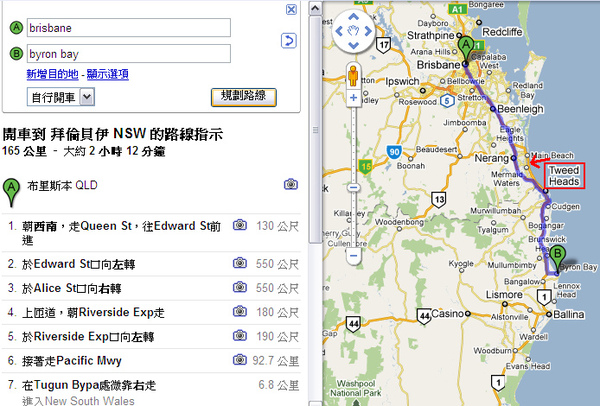The width and height of the screenshot is (600, 406).
Task: Open the 自行開車 travel mode dropdown
Action: 61,97
